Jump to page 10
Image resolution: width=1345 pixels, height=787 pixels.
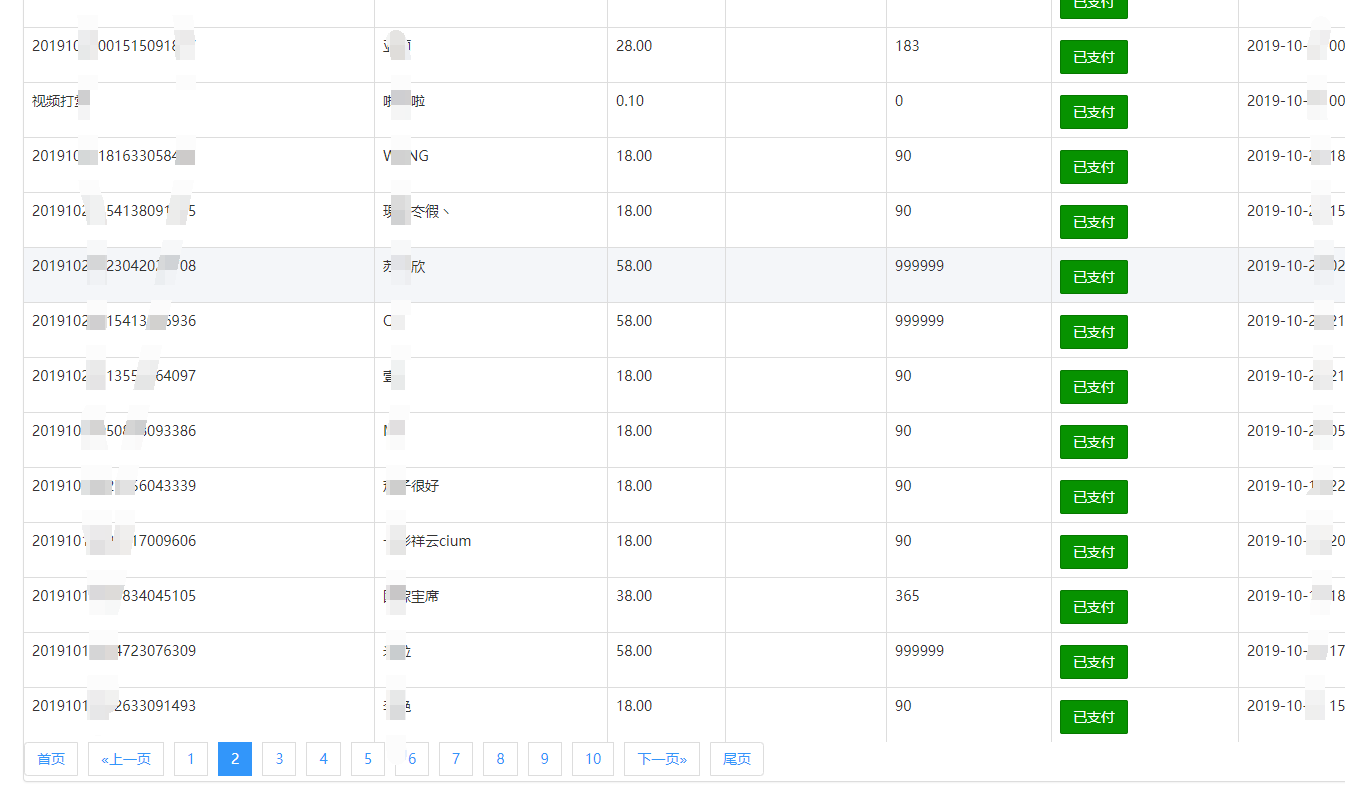pos(593,759)
